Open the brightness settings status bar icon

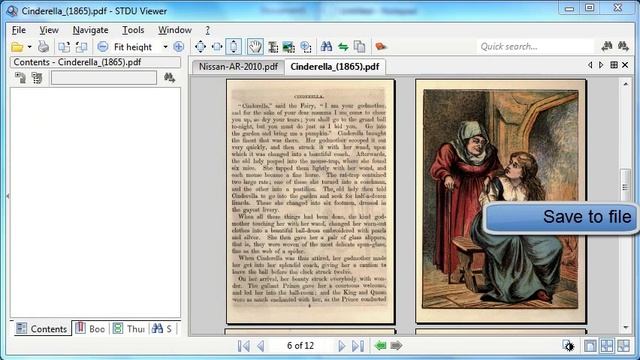point(568,346)
